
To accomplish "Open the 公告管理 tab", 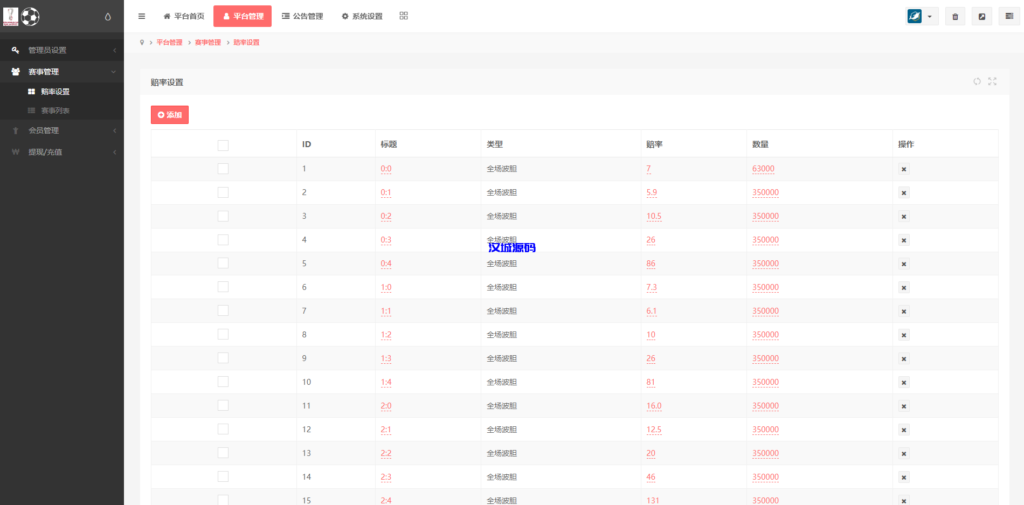I will [x=302, y=16].
